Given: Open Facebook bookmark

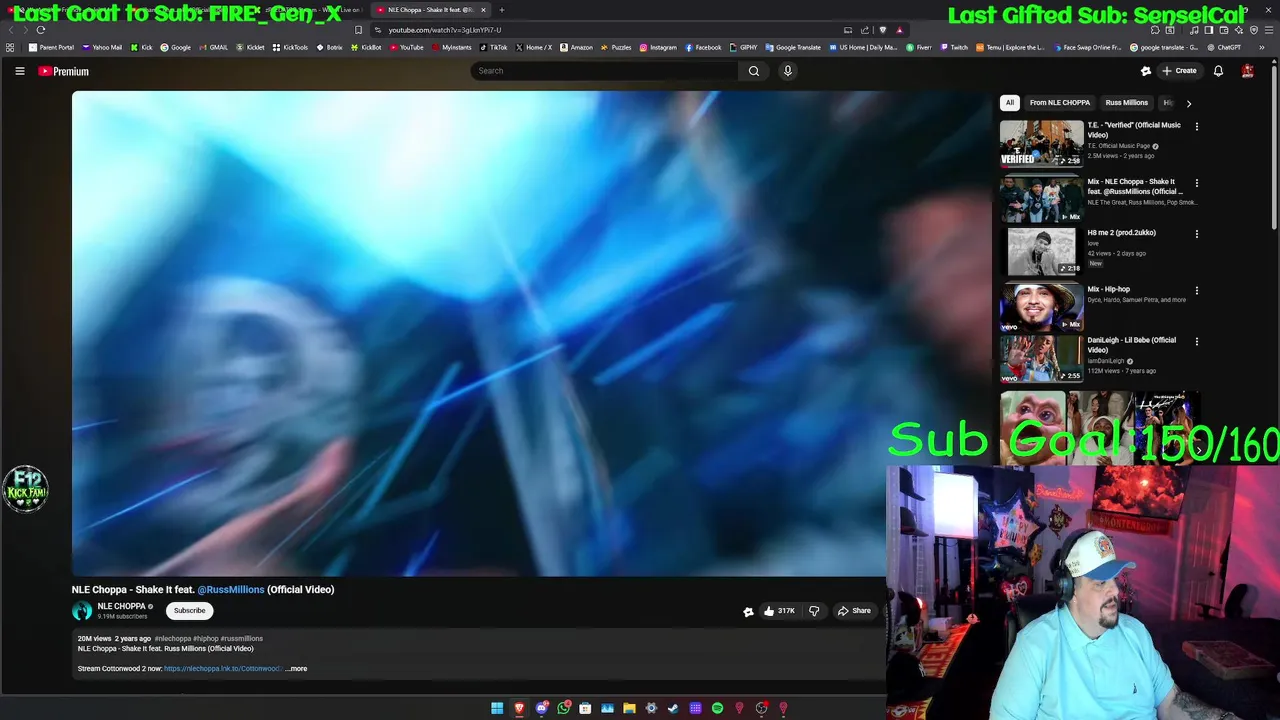Looking at the screenshot, I should click(703, 47).
